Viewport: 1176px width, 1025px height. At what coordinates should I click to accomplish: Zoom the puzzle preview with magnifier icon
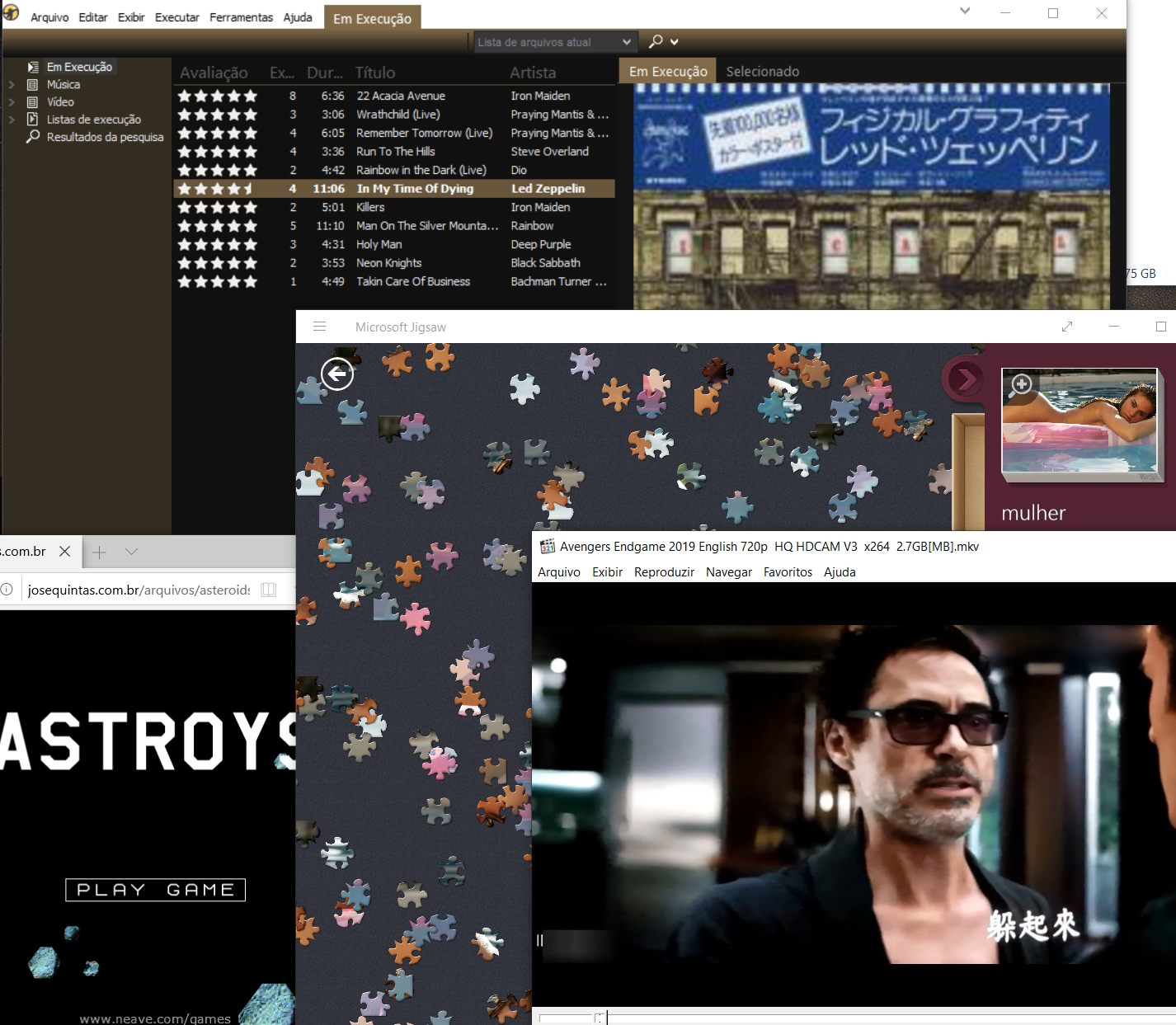[x=1022, y=384]
